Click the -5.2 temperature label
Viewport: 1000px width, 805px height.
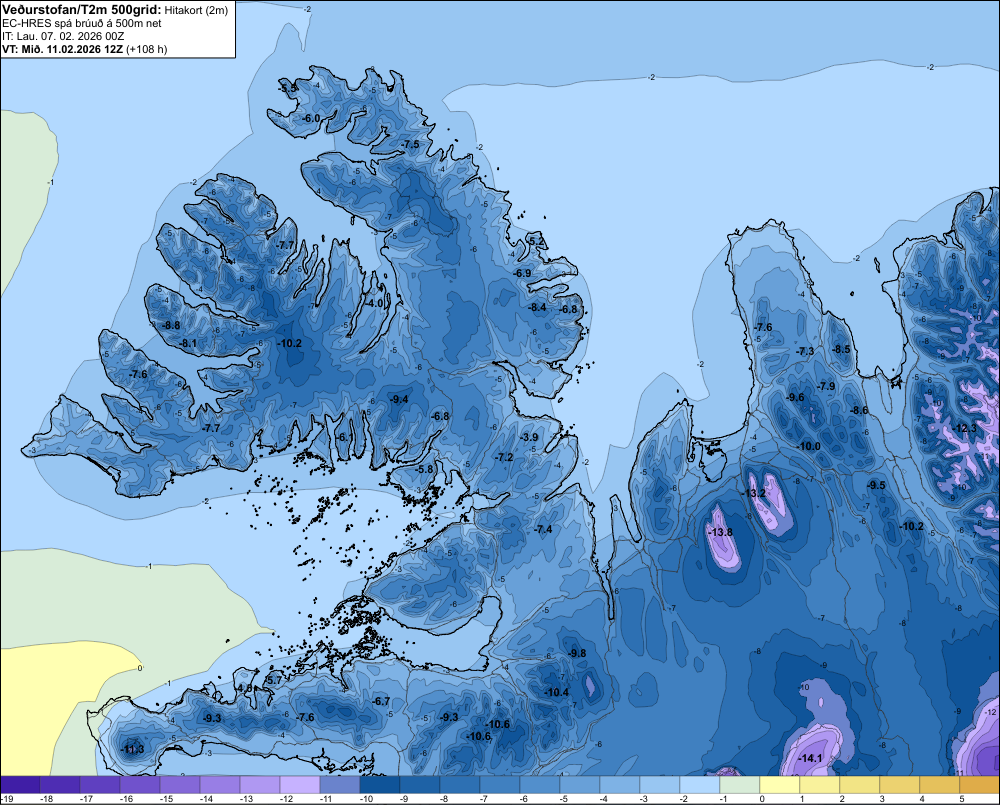[x=537, y=241]
